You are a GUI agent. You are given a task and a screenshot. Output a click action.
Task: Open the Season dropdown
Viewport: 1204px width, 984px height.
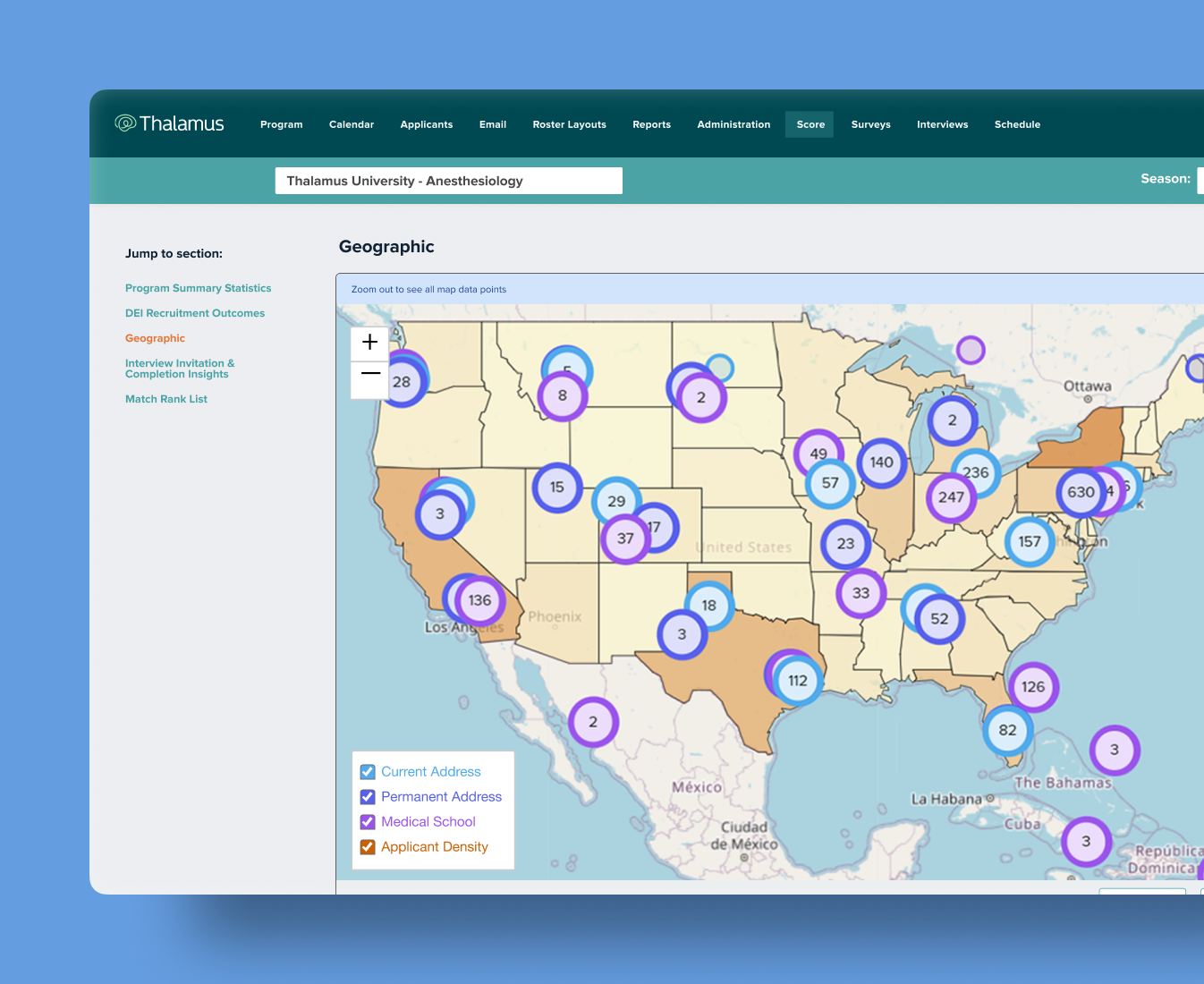1199,180
